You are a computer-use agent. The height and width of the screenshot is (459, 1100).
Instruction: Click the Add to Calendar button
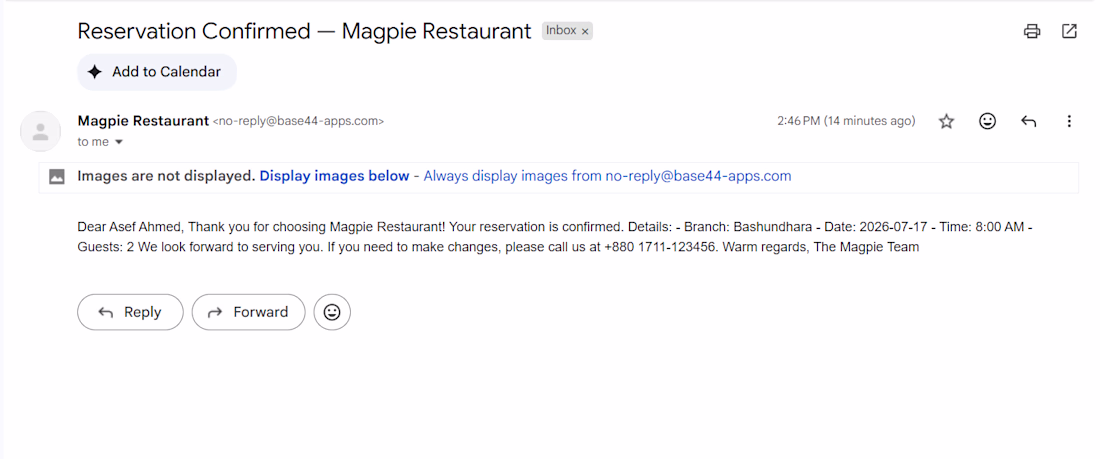click(156, 72)
